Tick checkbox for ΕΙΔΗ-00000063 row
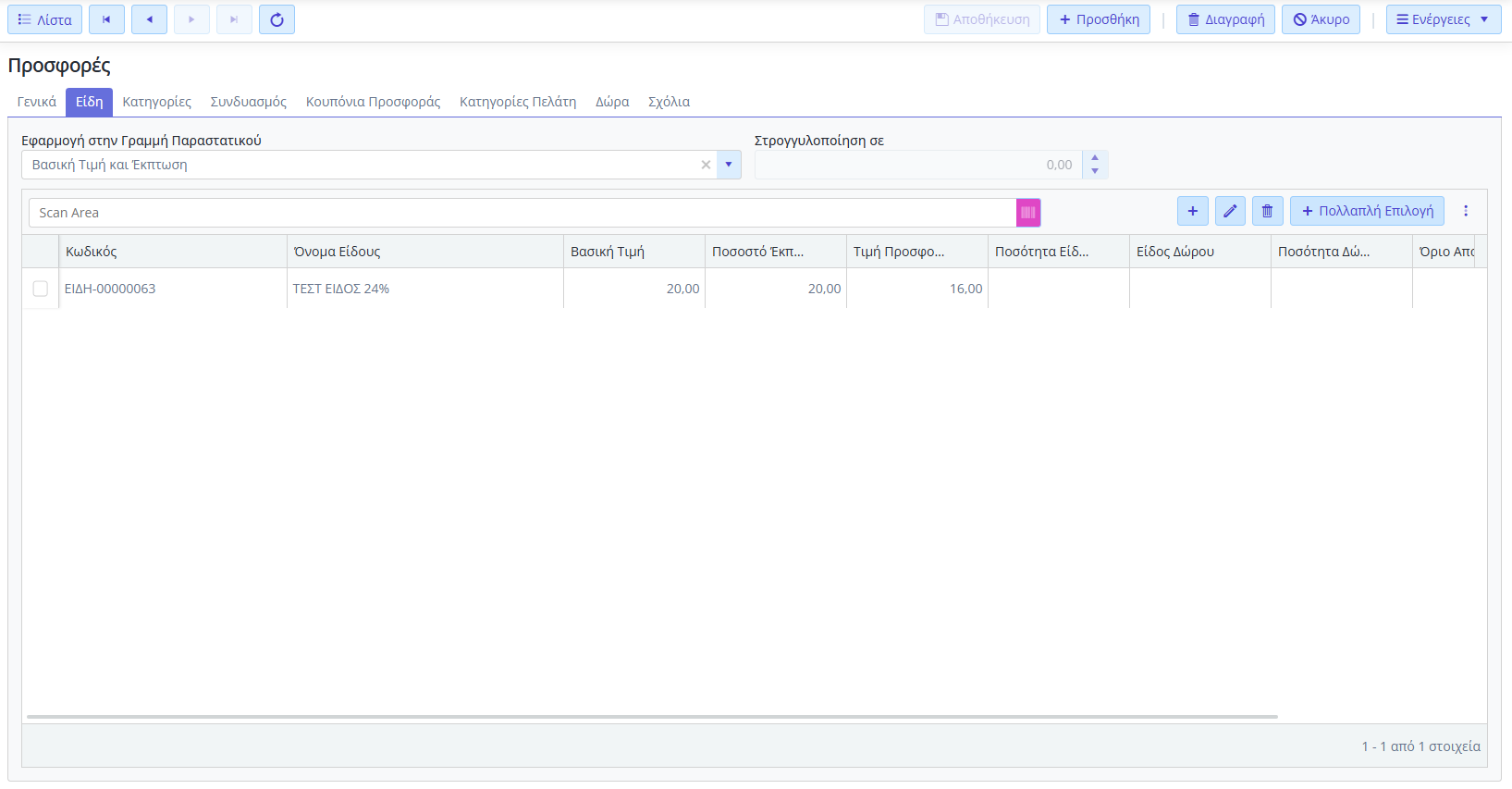Screen dimensions: 1512x789 (x=41, y=289)
